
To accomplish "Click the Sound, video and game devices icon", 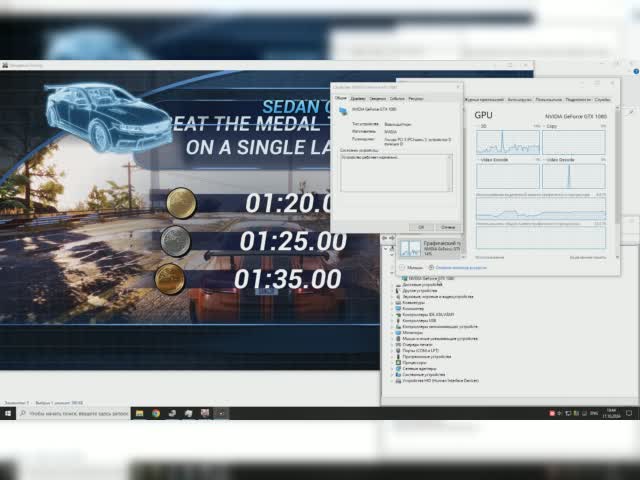I will [398, 297].
